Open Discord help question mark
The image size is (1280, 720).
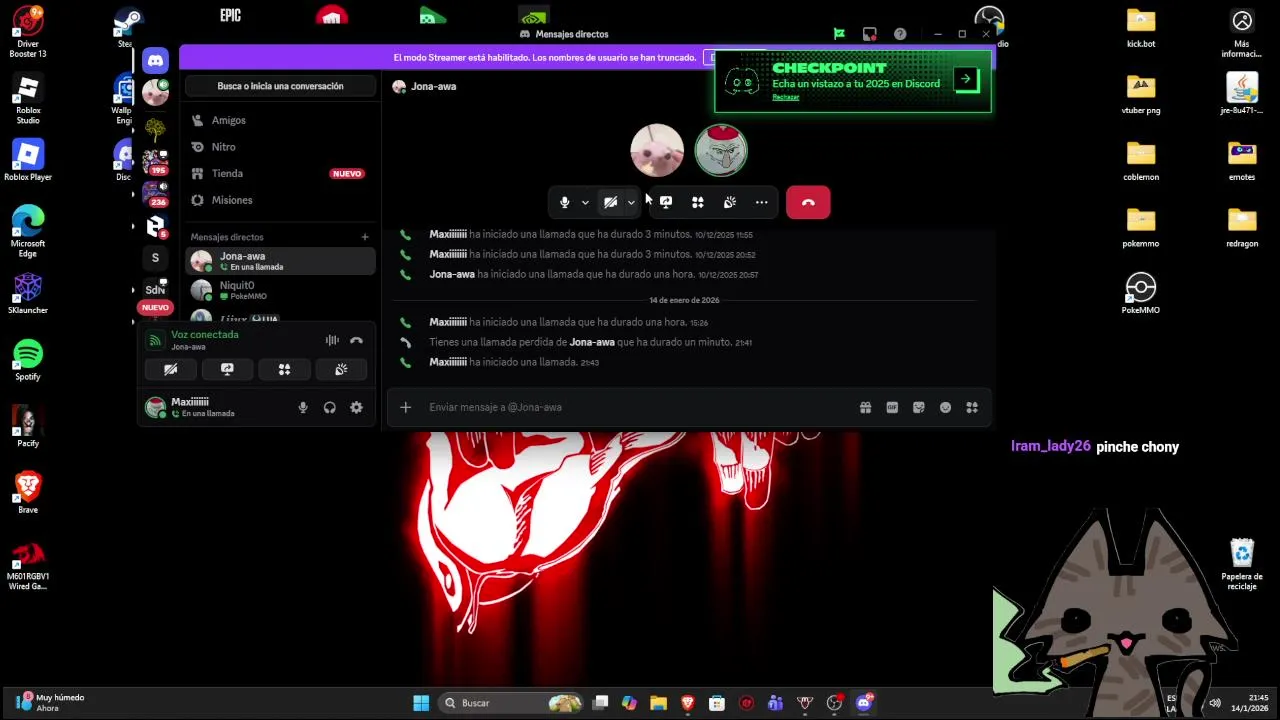coord(900,34)
